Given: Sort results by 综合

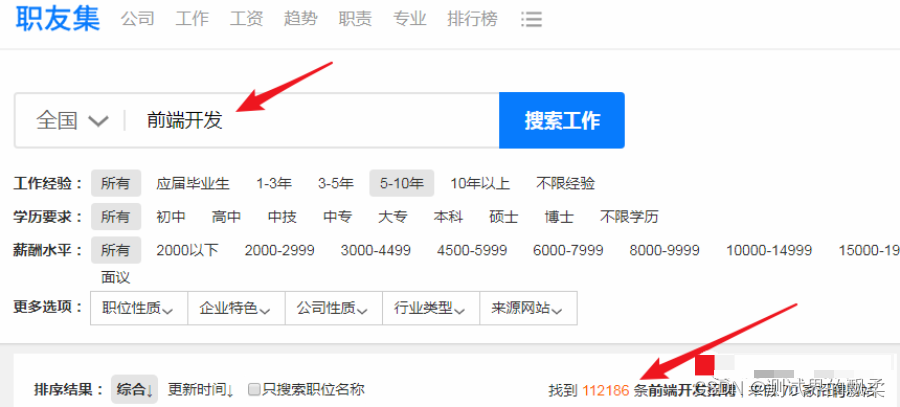Looking at the screenshot, I should 134,390.
